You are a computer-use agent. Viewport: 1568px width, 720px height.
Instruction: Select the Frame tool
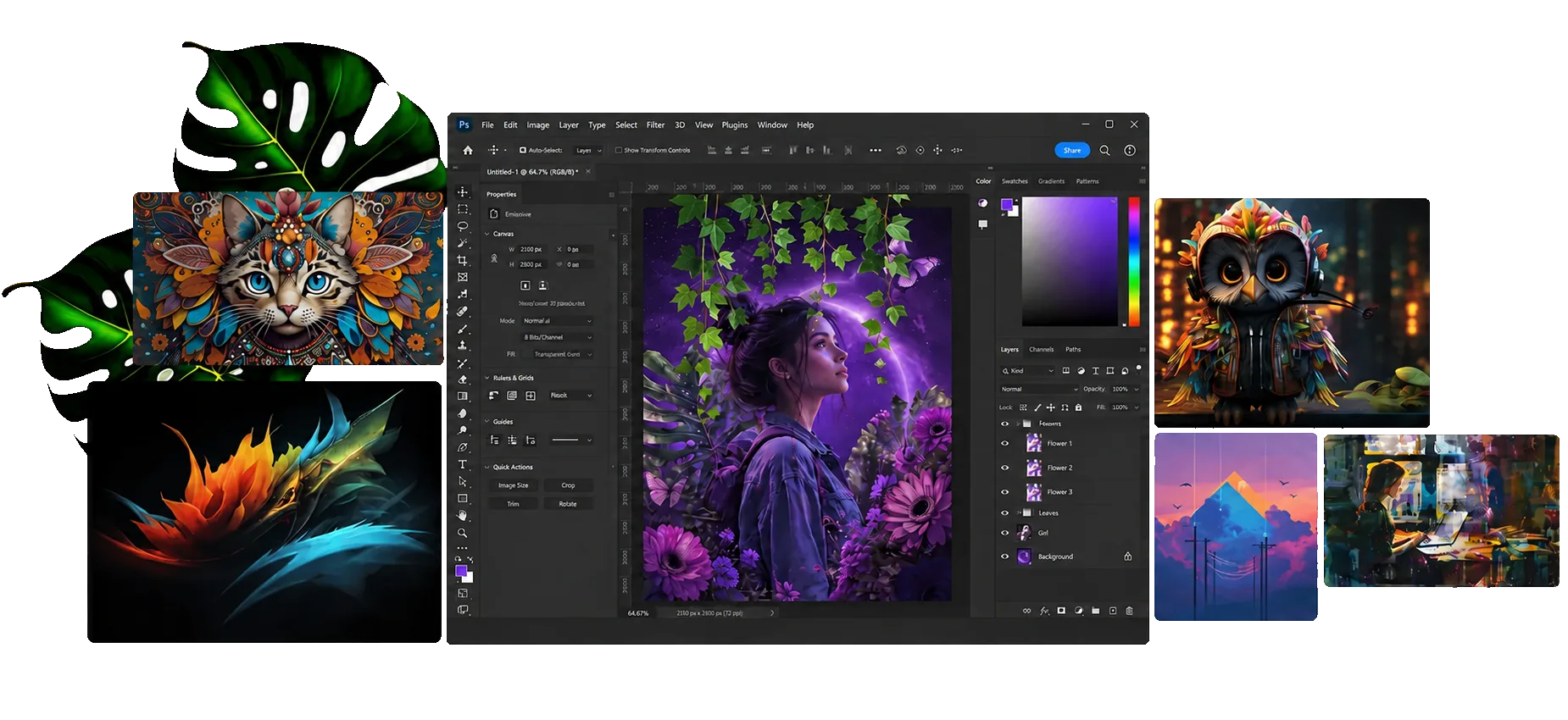463,277
